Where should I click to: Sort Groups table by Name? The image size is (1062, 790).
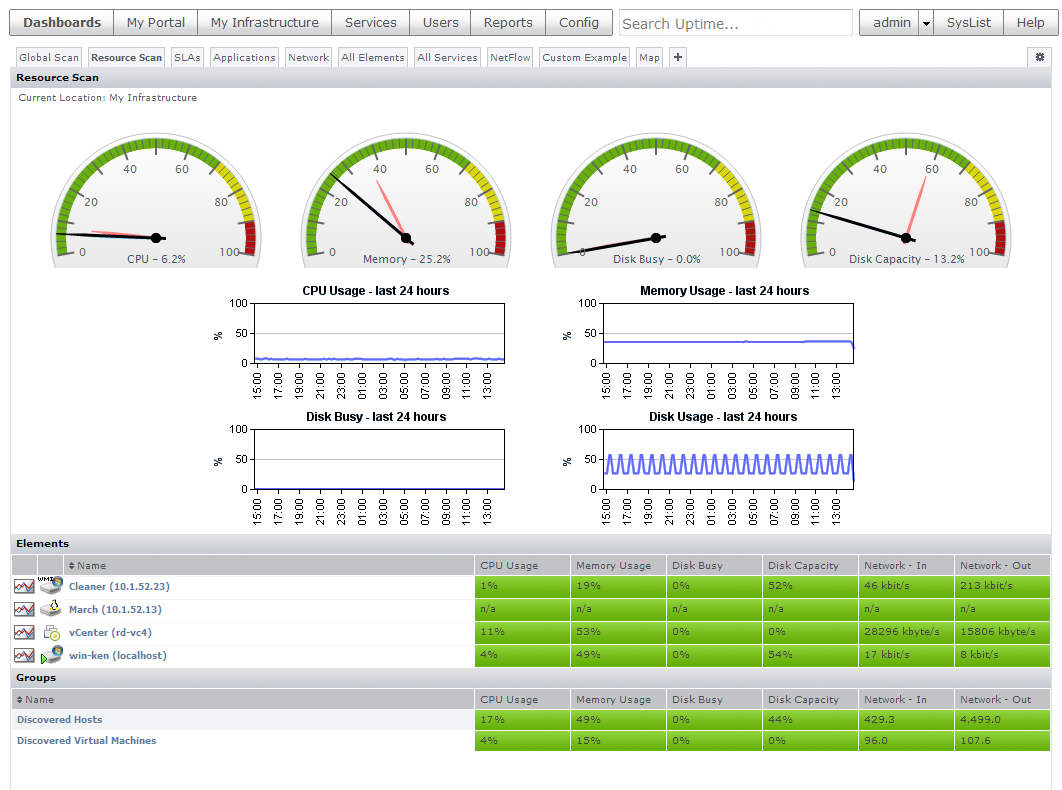coord(35,700)
